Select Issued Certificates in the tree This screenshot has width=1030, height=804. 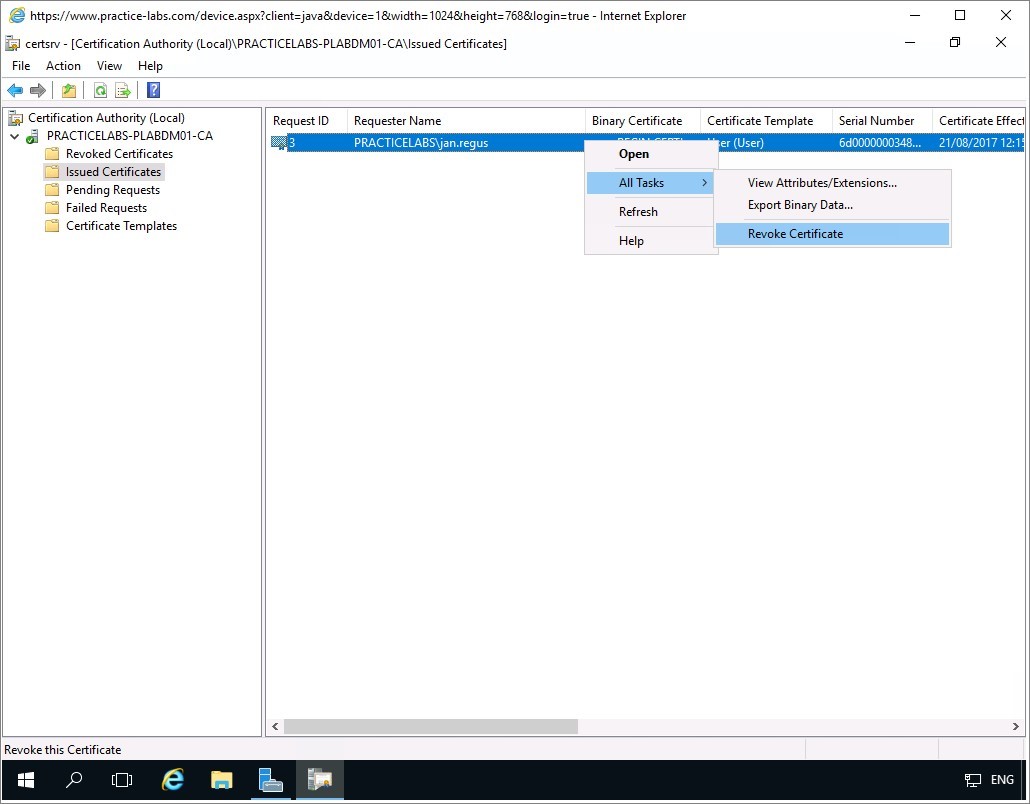(x=113, y=171)
